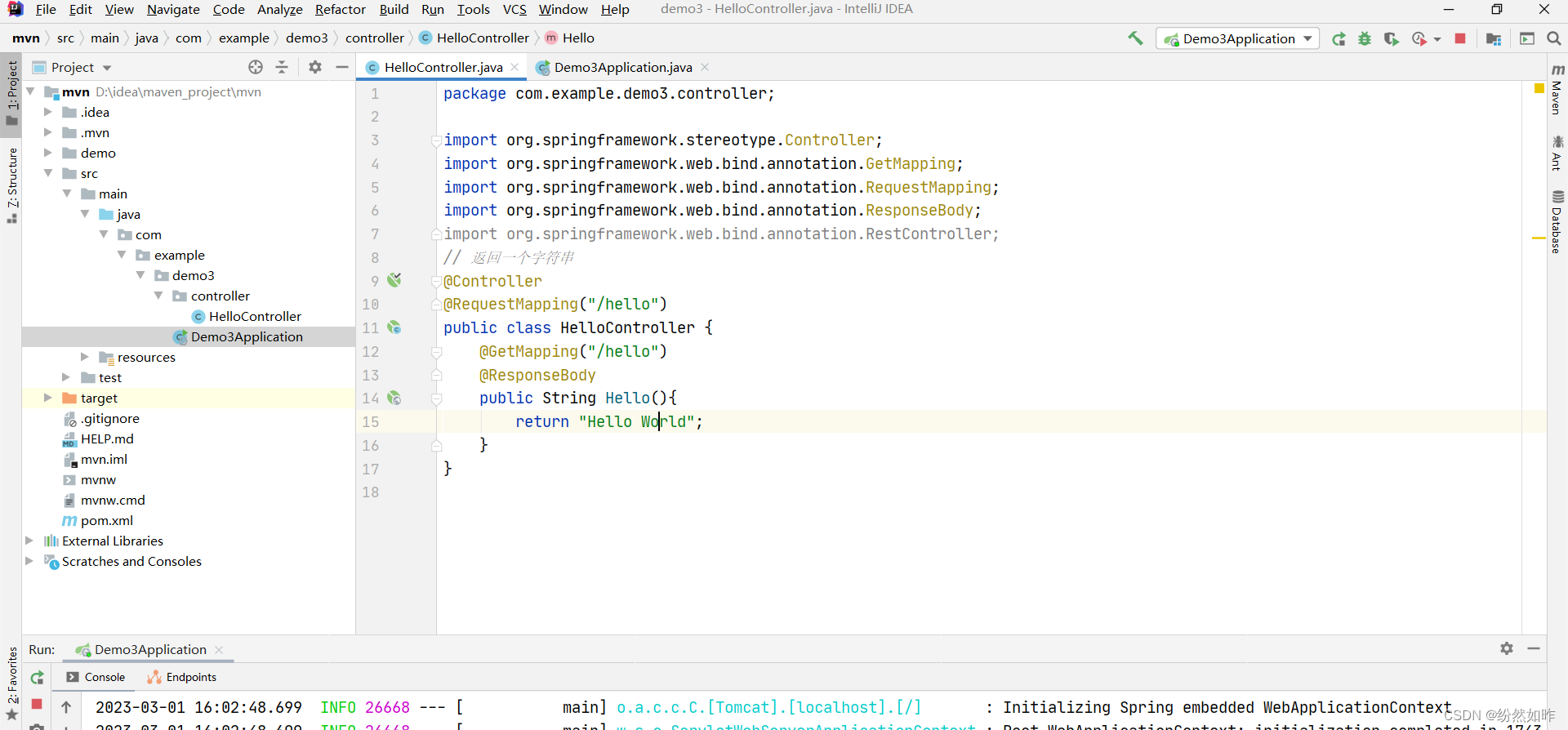Open the Navigate menu
This screenshot has width=1568, height=730.
pyautogui.click(x=173, y=10)
